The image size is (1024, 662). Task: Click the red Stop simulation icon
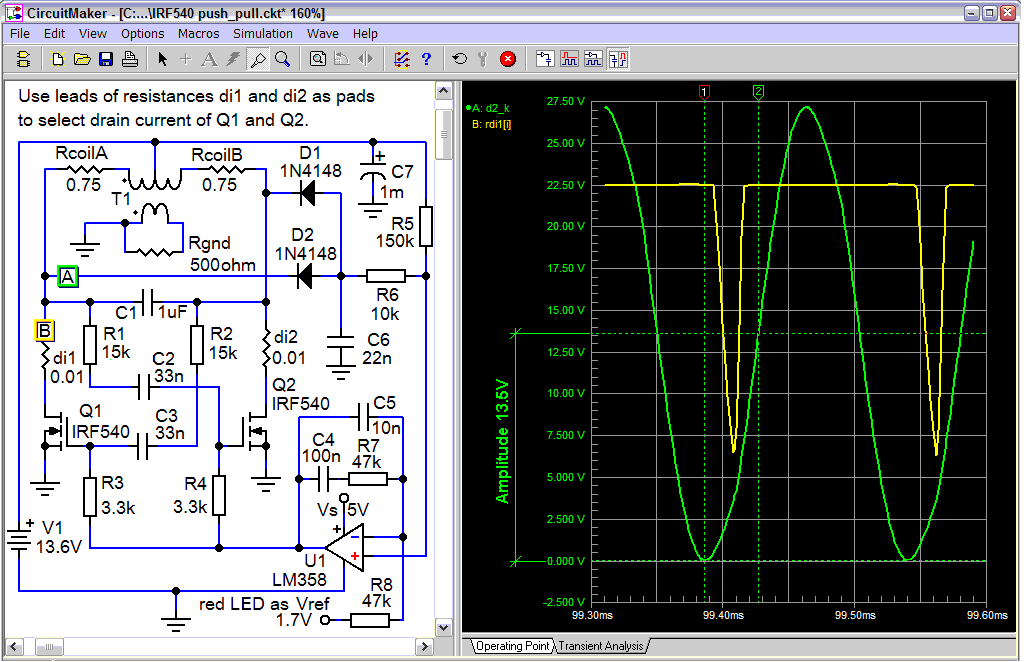[508, 59]
